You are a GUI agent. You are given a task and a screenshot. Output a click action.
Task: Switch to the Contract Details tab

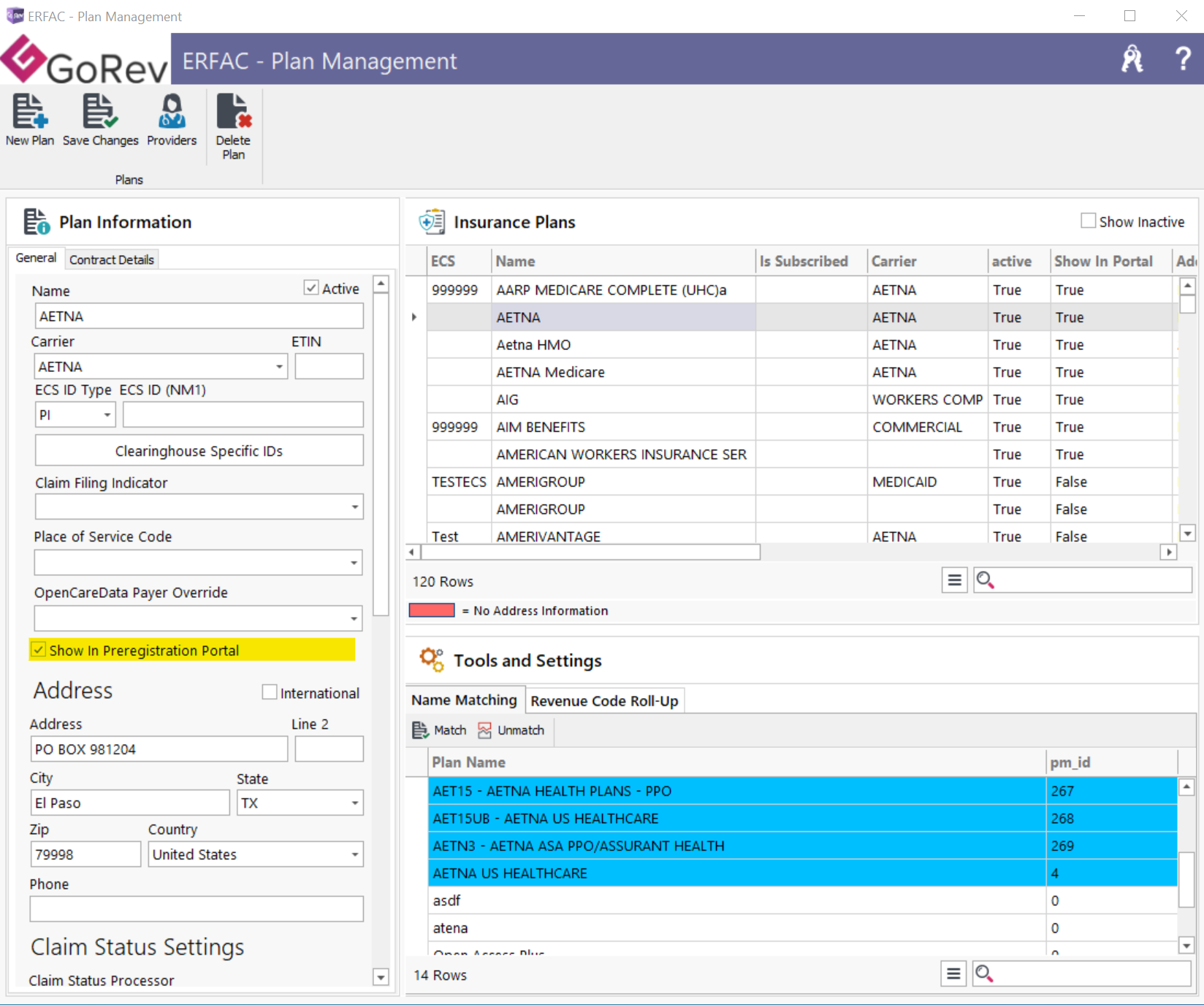point(112,259)
